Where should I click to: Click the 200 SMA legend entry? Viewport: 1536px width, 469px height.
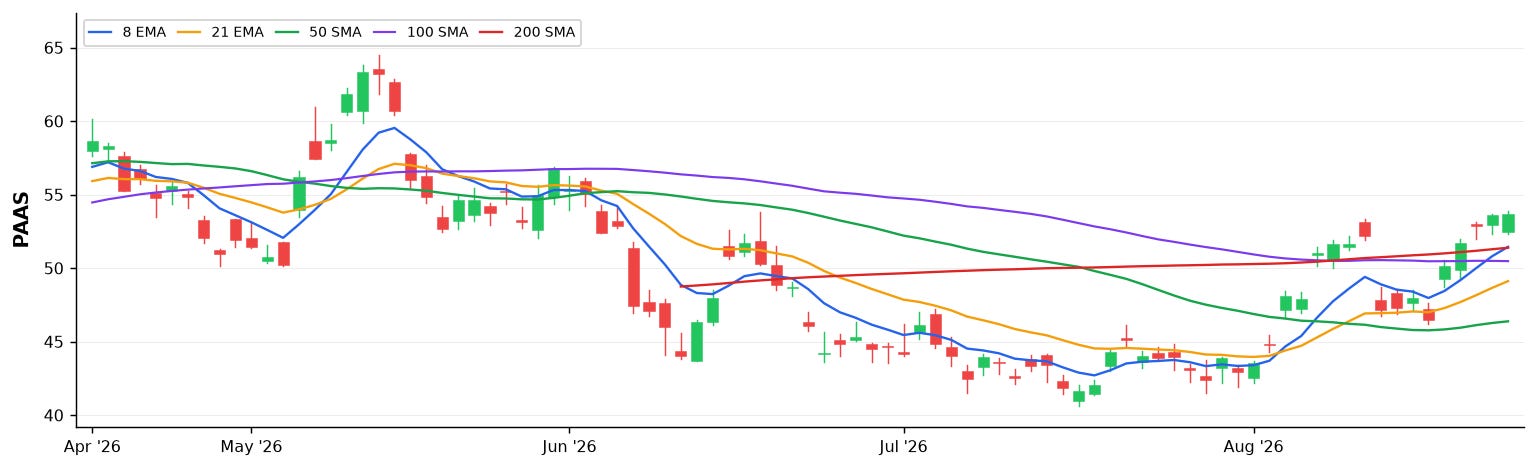point(528,32)
